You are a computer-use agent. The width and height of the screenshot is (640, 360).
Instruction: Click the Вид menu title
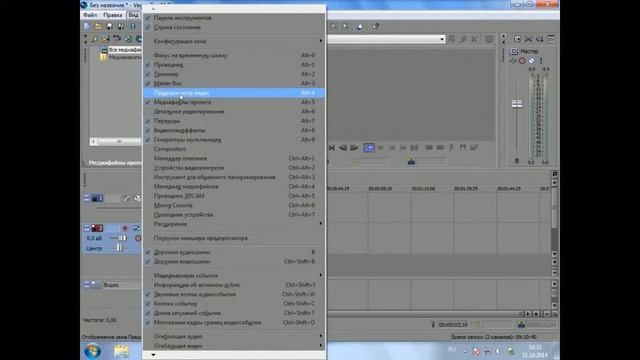(133, 15)
